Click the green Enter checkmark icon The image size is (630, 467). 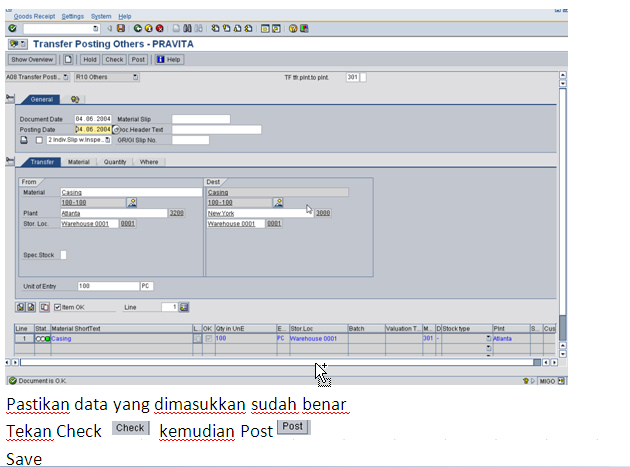(x=13, y=29)
